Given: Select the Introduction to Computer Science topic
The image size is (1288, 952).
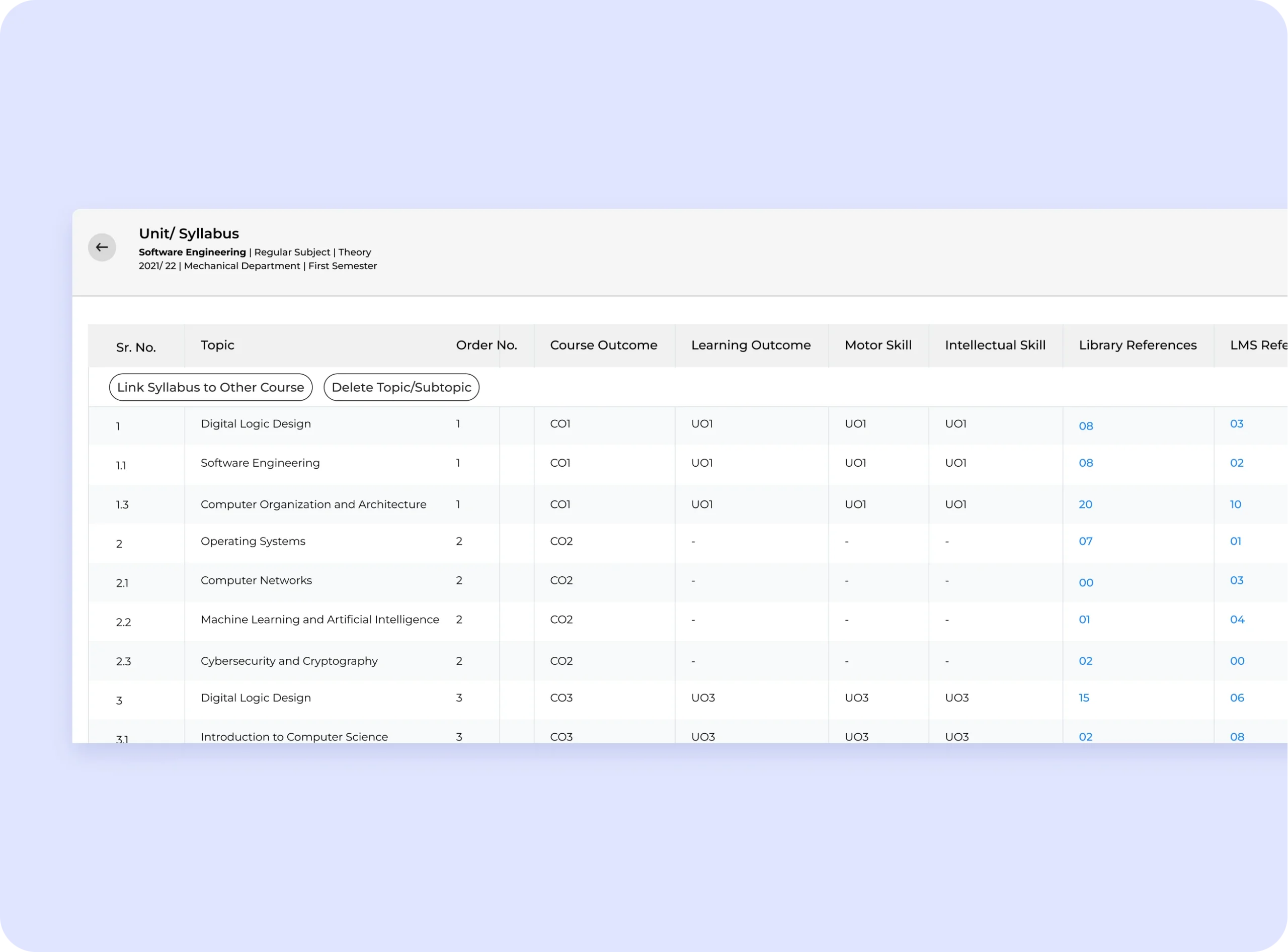Looking at the screenshot, I should click(x=294, y=736).
